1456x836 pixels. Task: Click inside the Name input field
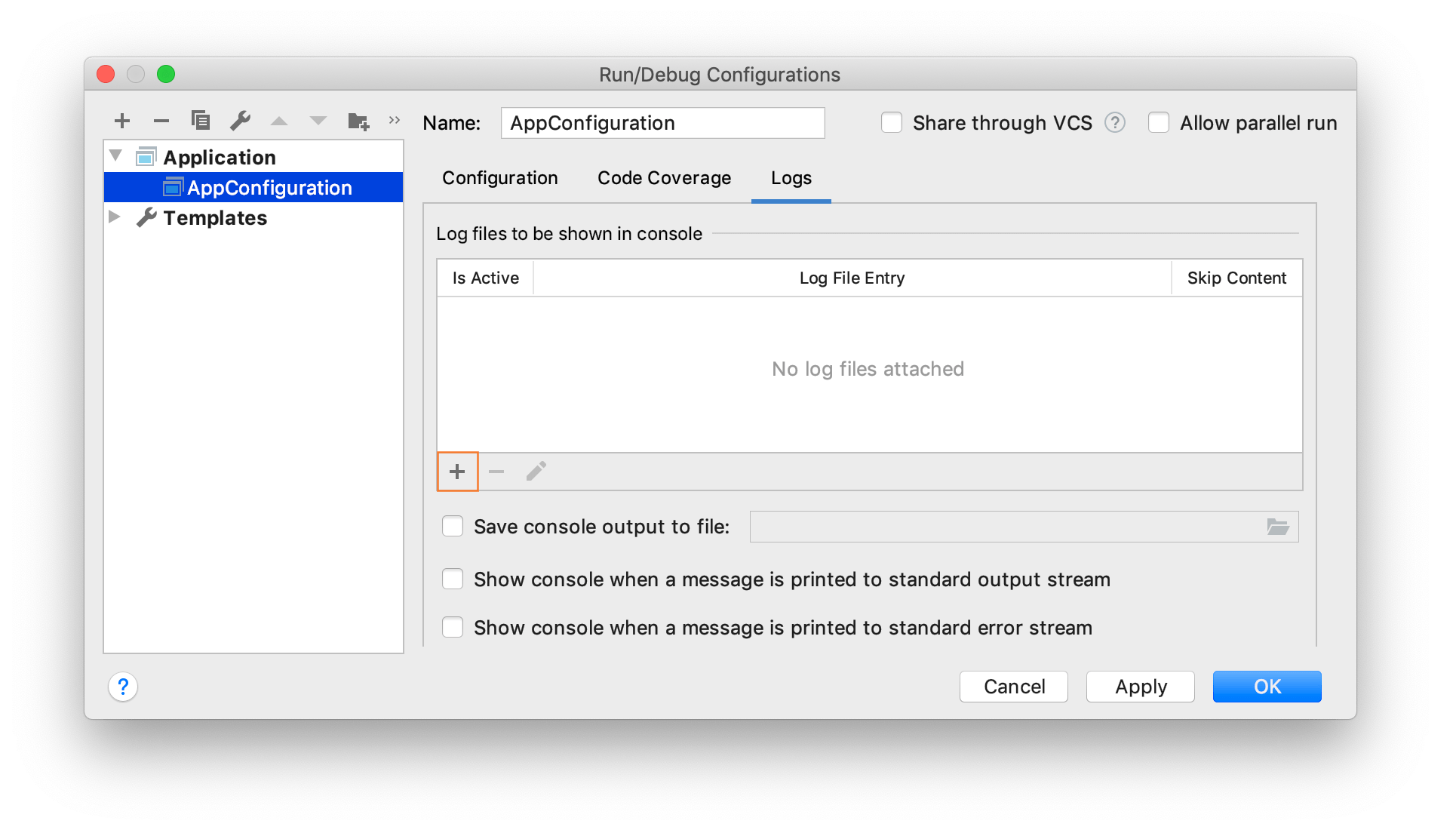point(663,123)
